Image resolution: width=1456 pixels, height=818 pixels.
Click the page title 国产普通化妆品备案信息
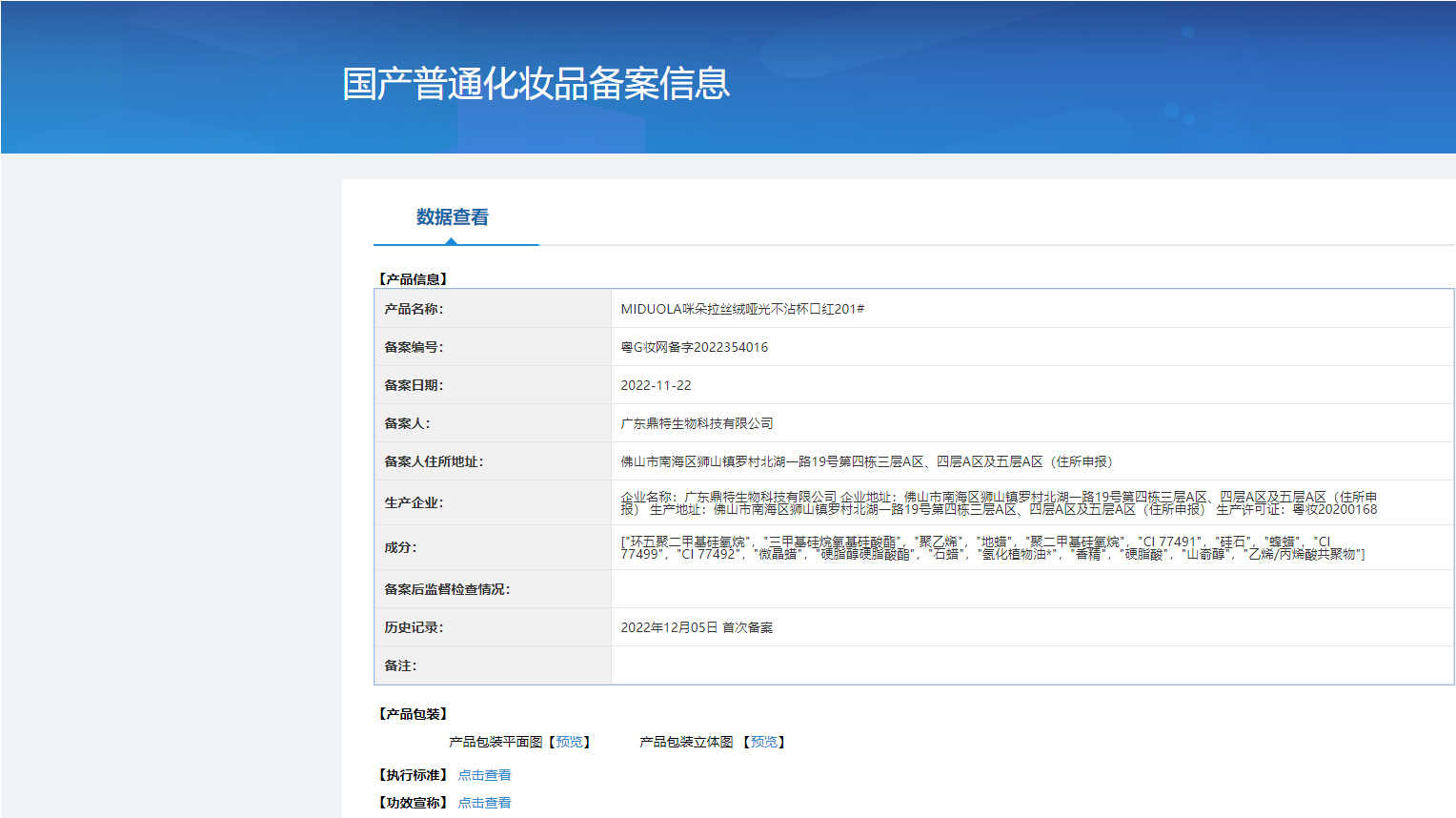[x=536, y=84]
